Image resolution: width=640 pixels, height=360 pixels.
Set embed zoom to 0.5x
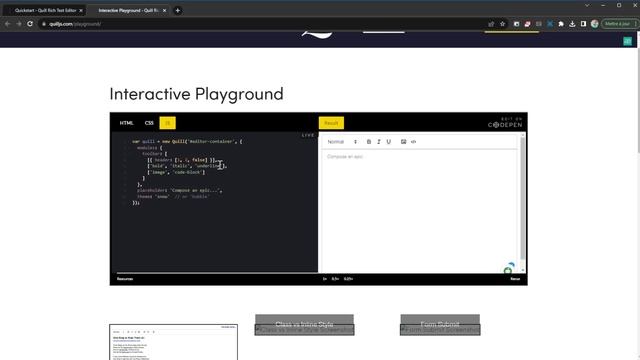(x=335, y=279)
